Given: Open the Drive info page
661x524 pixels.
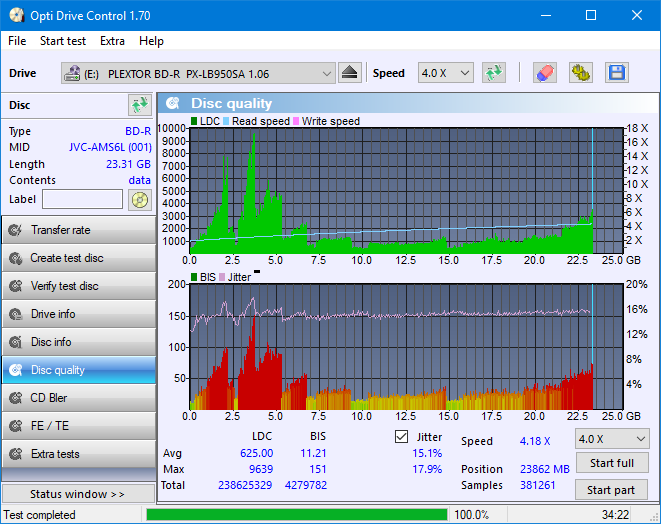Looking at the screenshot, I should 78,314.
